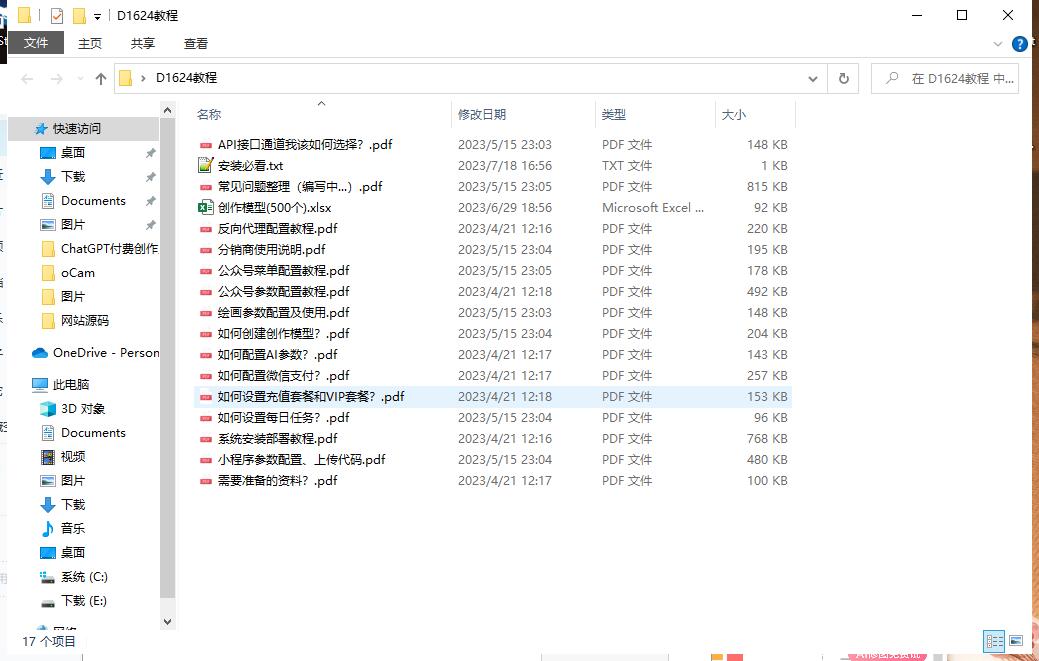Click the PDF icon of 需要准备的资料？.pdf
Image resolution: width=1039 pixels, height=661 pixels.
205,481
